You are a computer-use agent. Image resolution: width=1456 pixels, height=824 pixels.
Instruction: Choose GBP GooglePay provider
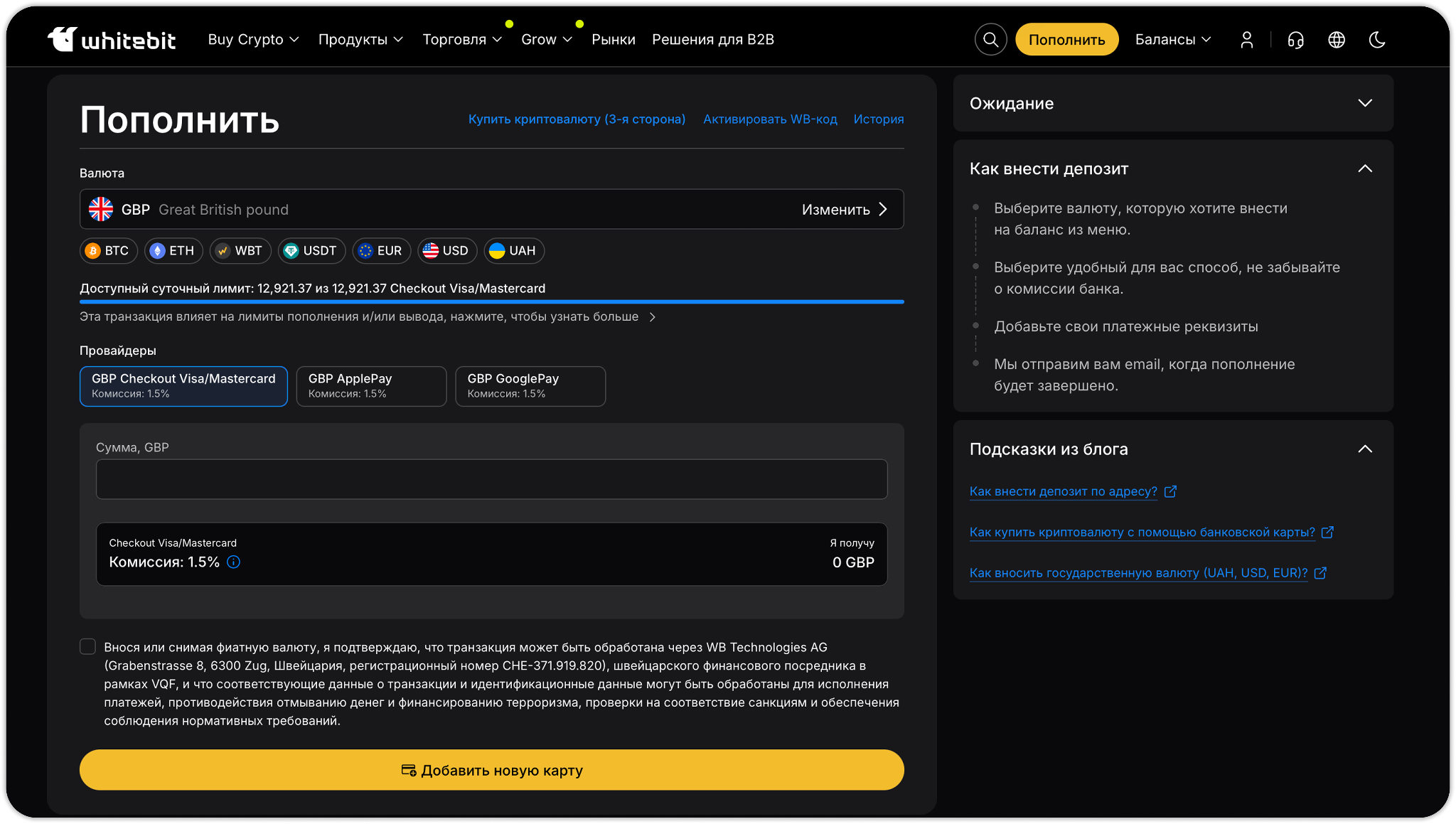[530, 386]
